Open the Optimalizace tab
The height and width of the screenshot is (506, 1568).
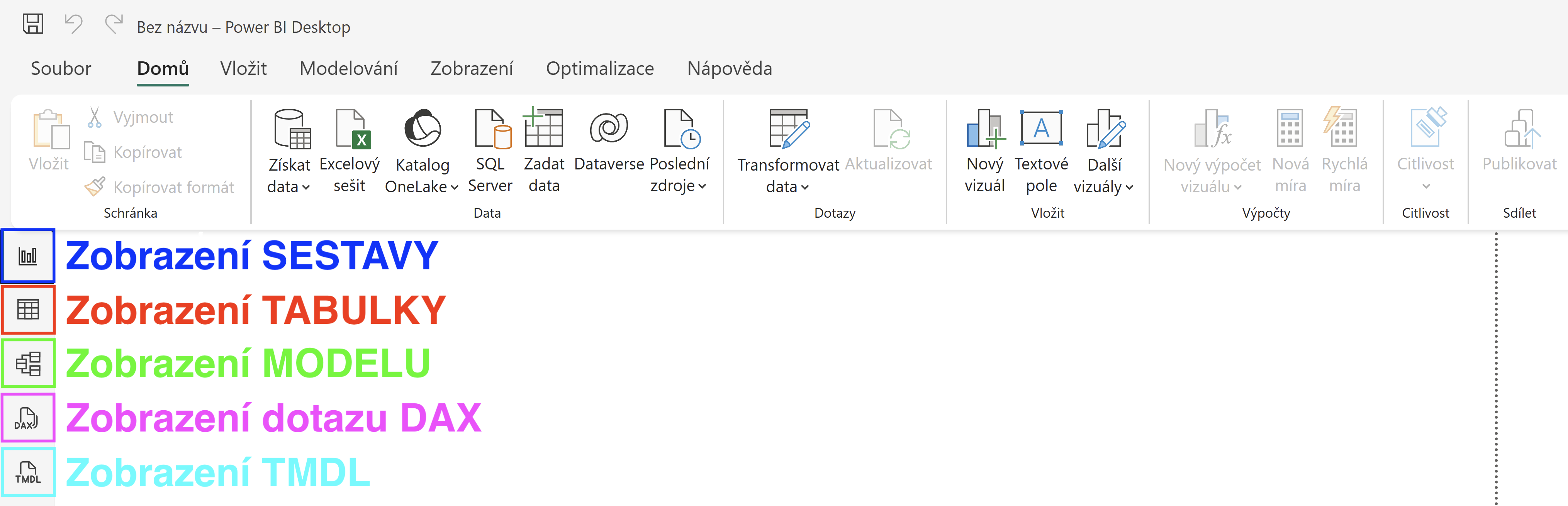coord(600,68)
